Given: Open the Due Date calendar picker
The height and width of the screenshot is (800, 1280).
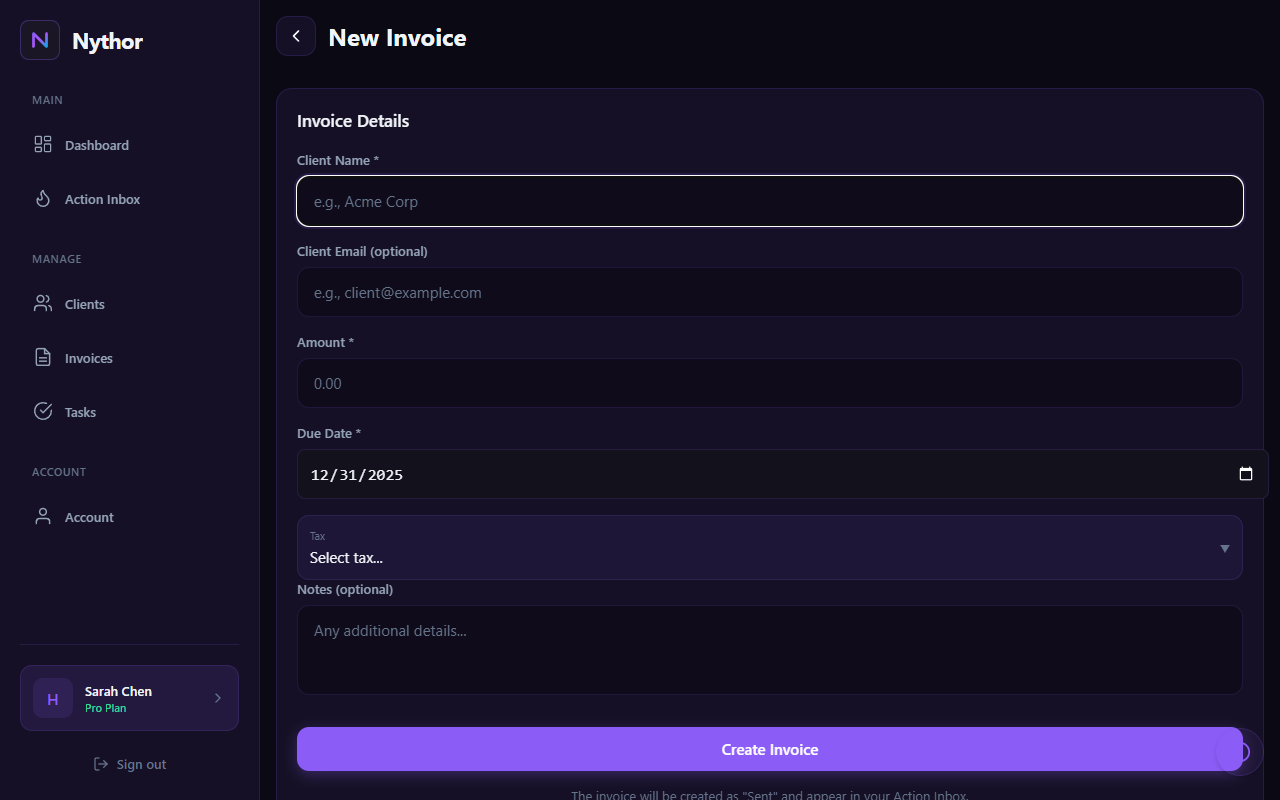Looking at the screenshot, I should click(x=1245, y=474).
